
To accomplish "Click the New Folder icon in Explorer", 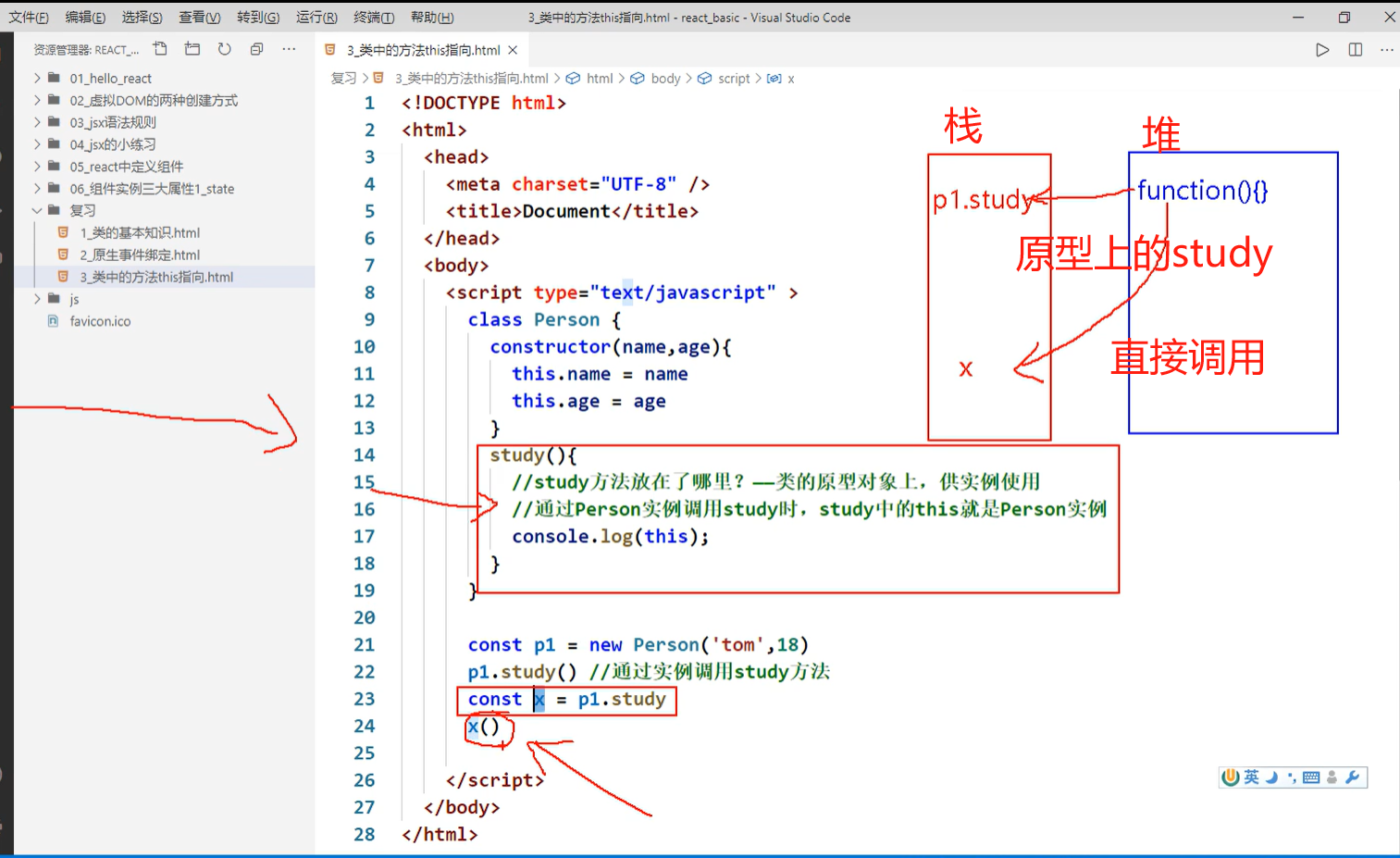I will point(192,49).
